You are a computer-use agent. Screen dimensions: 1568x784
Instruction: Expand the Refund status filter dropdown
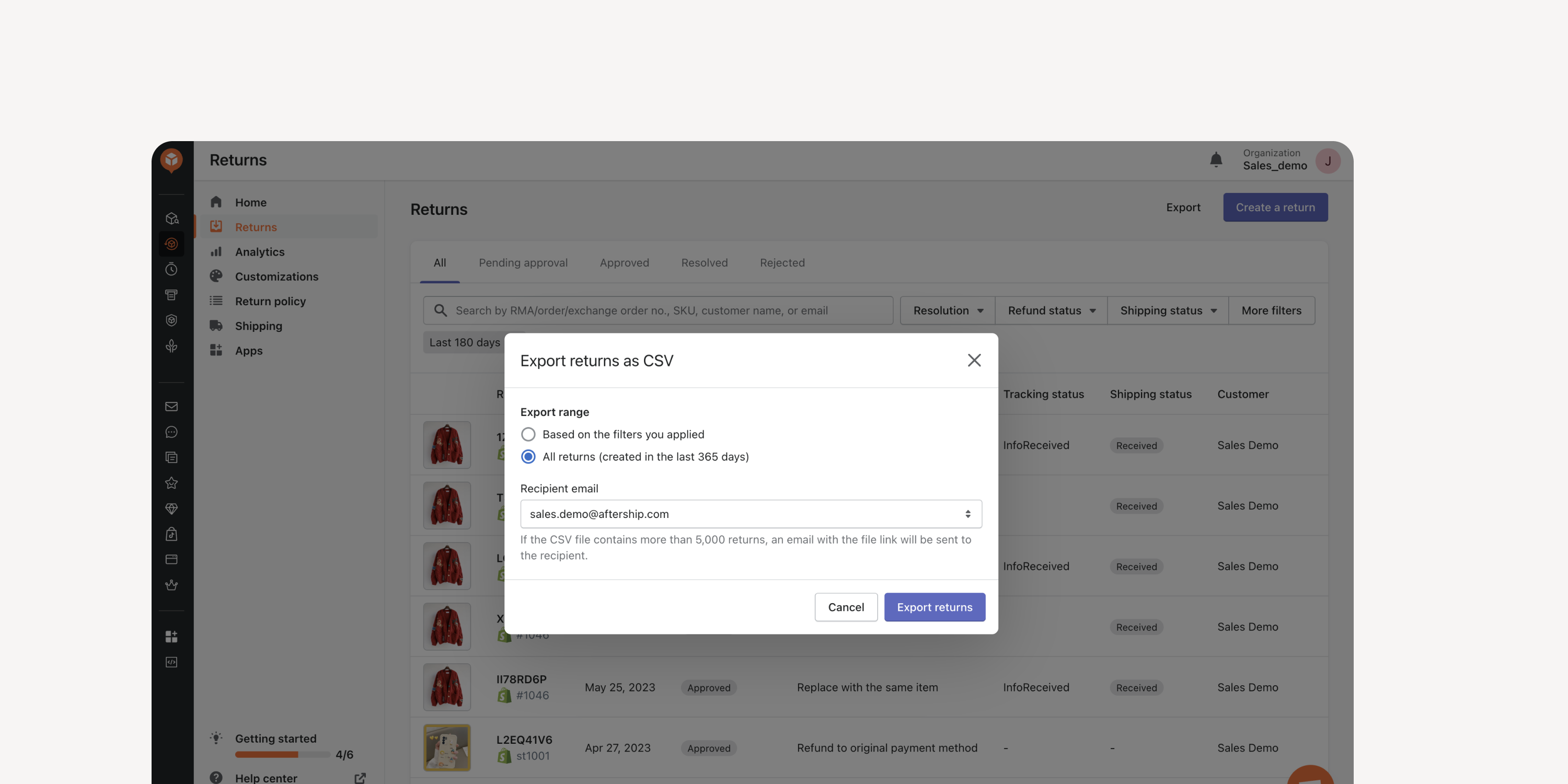pos(1051,310)
